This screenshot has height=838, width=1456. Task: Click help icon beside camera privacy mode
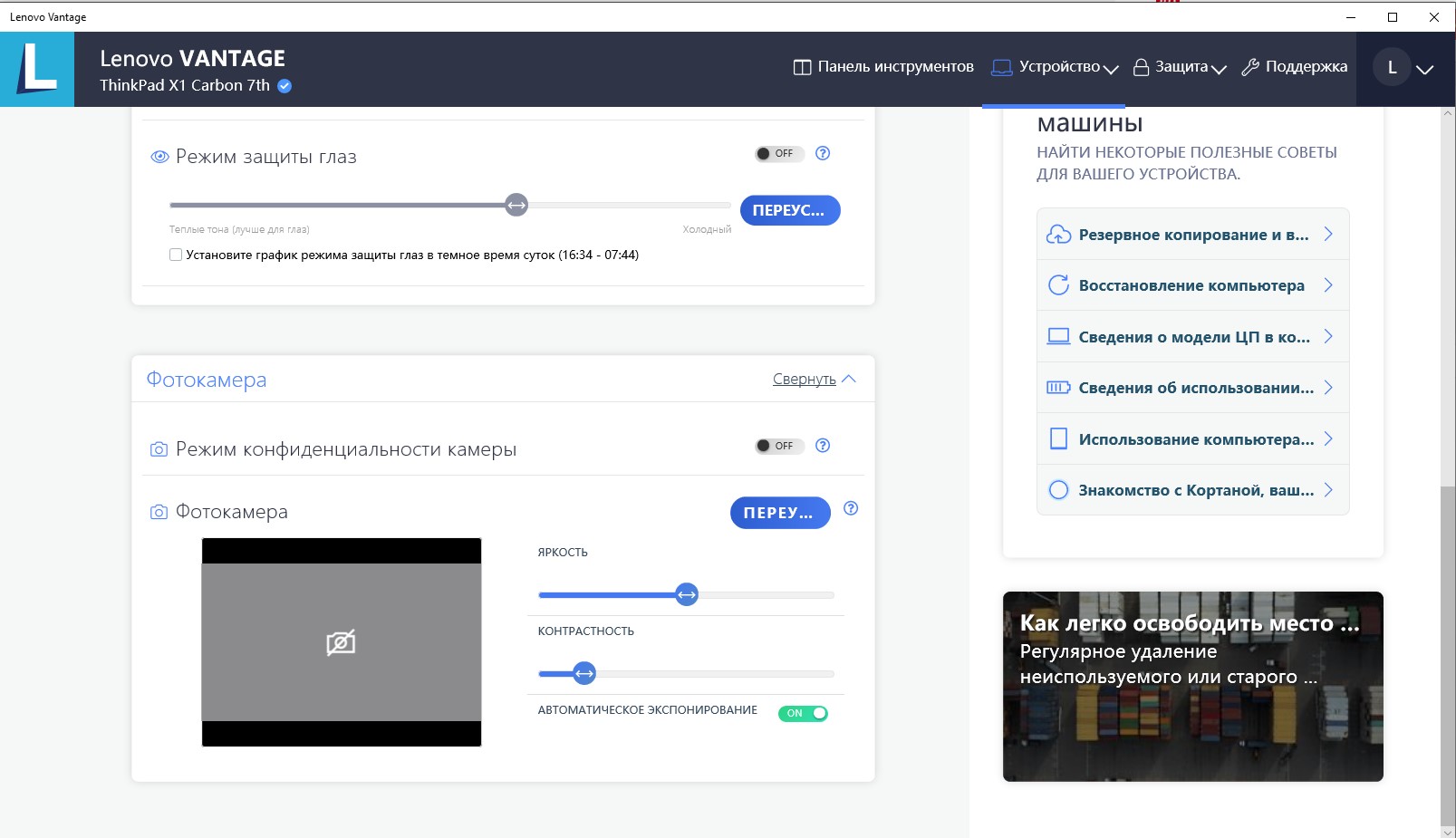[823, 445]
